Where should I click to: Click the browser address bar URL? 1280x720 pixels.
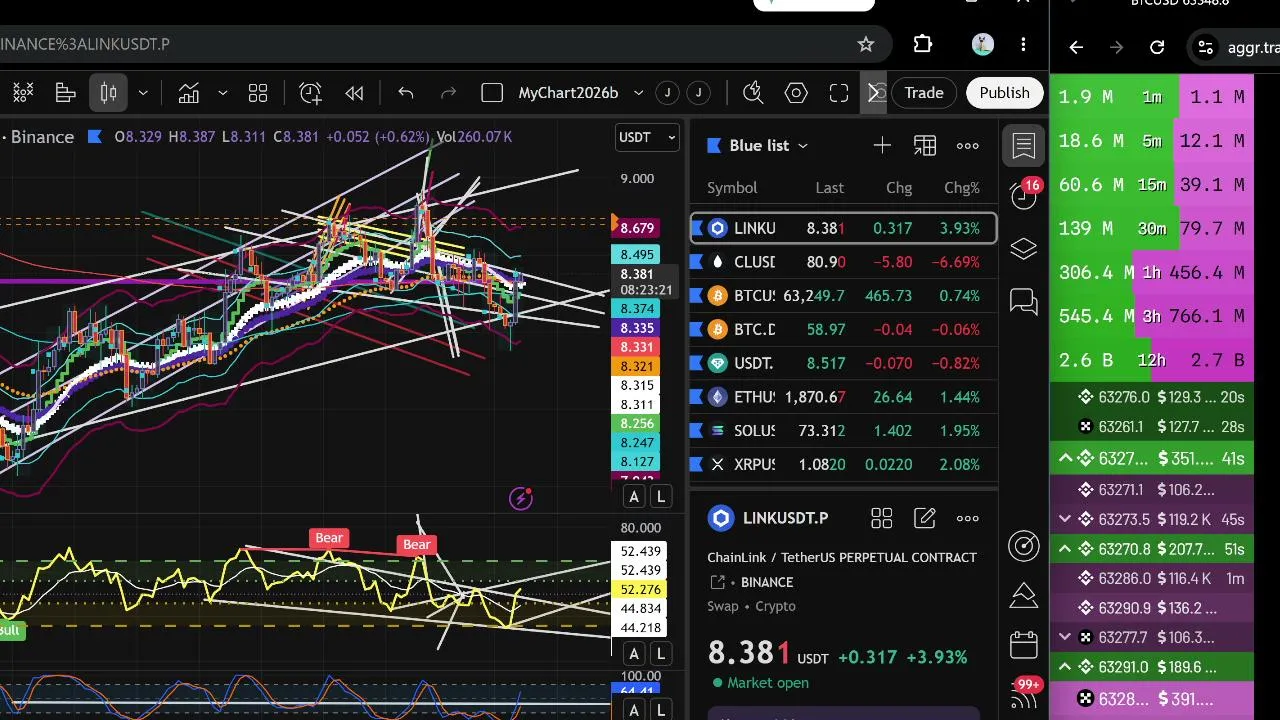85,44
